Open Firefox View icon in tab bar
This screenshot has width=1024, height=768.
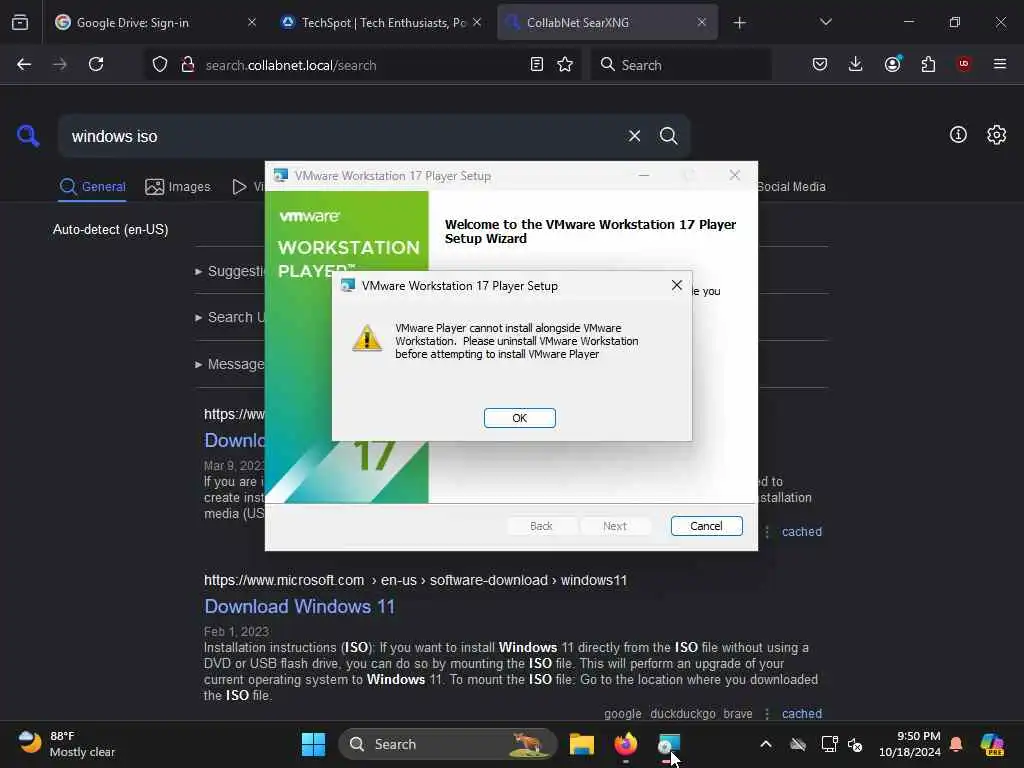[x=20, y=23]
